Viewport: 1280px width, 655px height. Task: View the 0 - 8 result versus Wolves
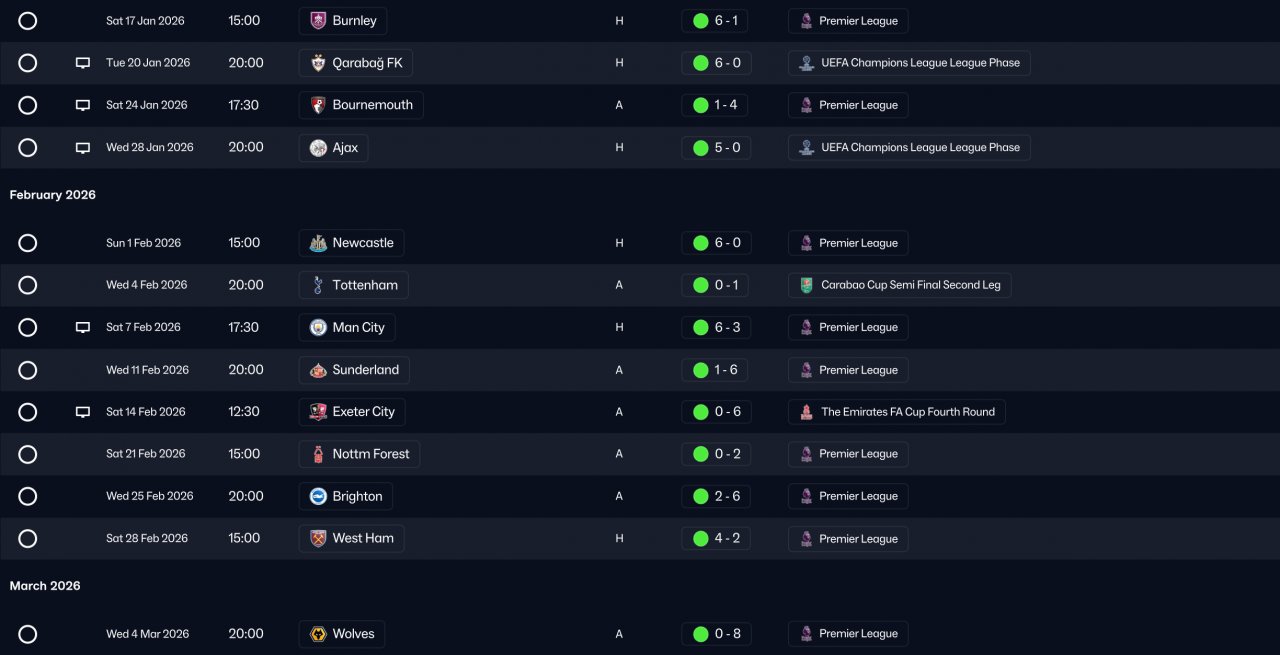click(x=716, y=633)
